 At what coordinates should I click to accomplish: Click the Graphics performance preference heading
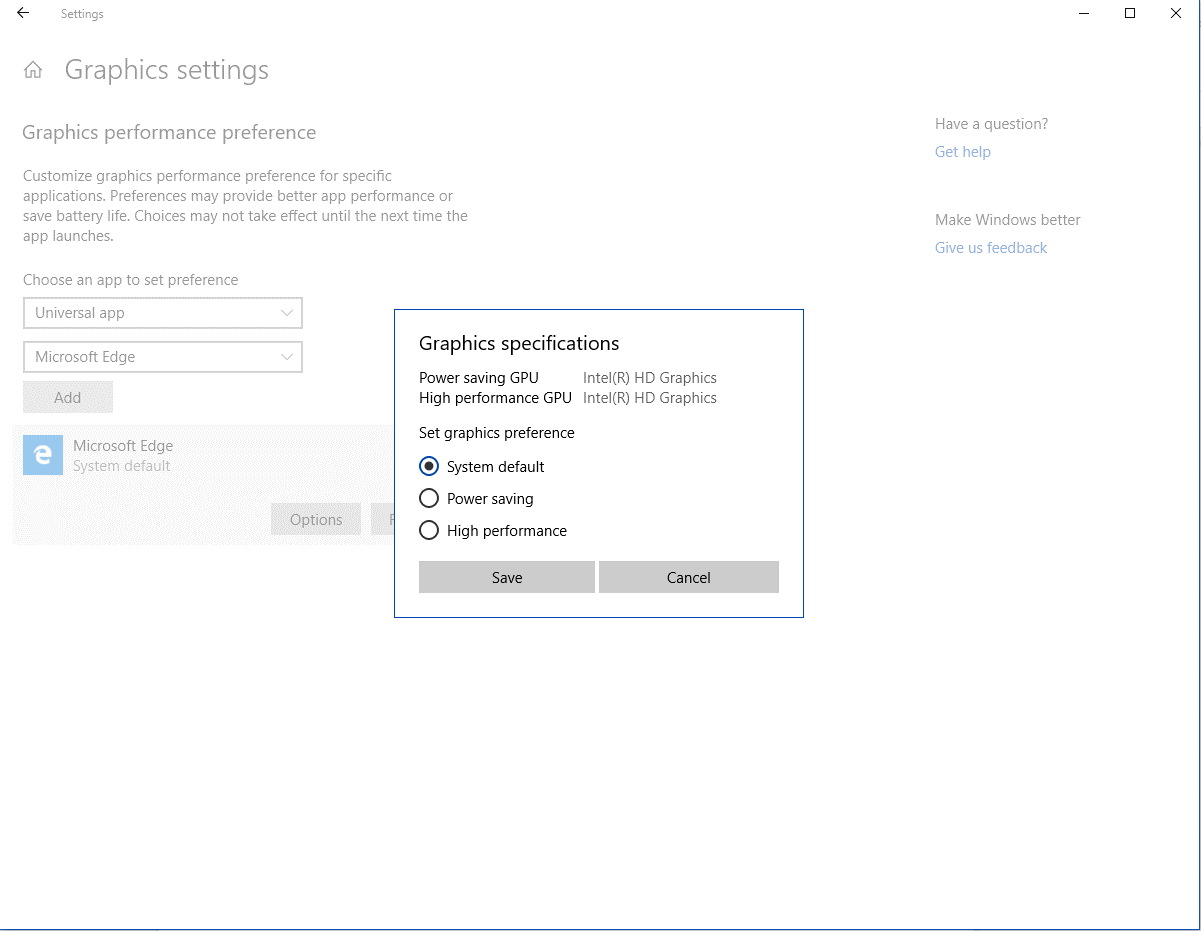(169, 133)
